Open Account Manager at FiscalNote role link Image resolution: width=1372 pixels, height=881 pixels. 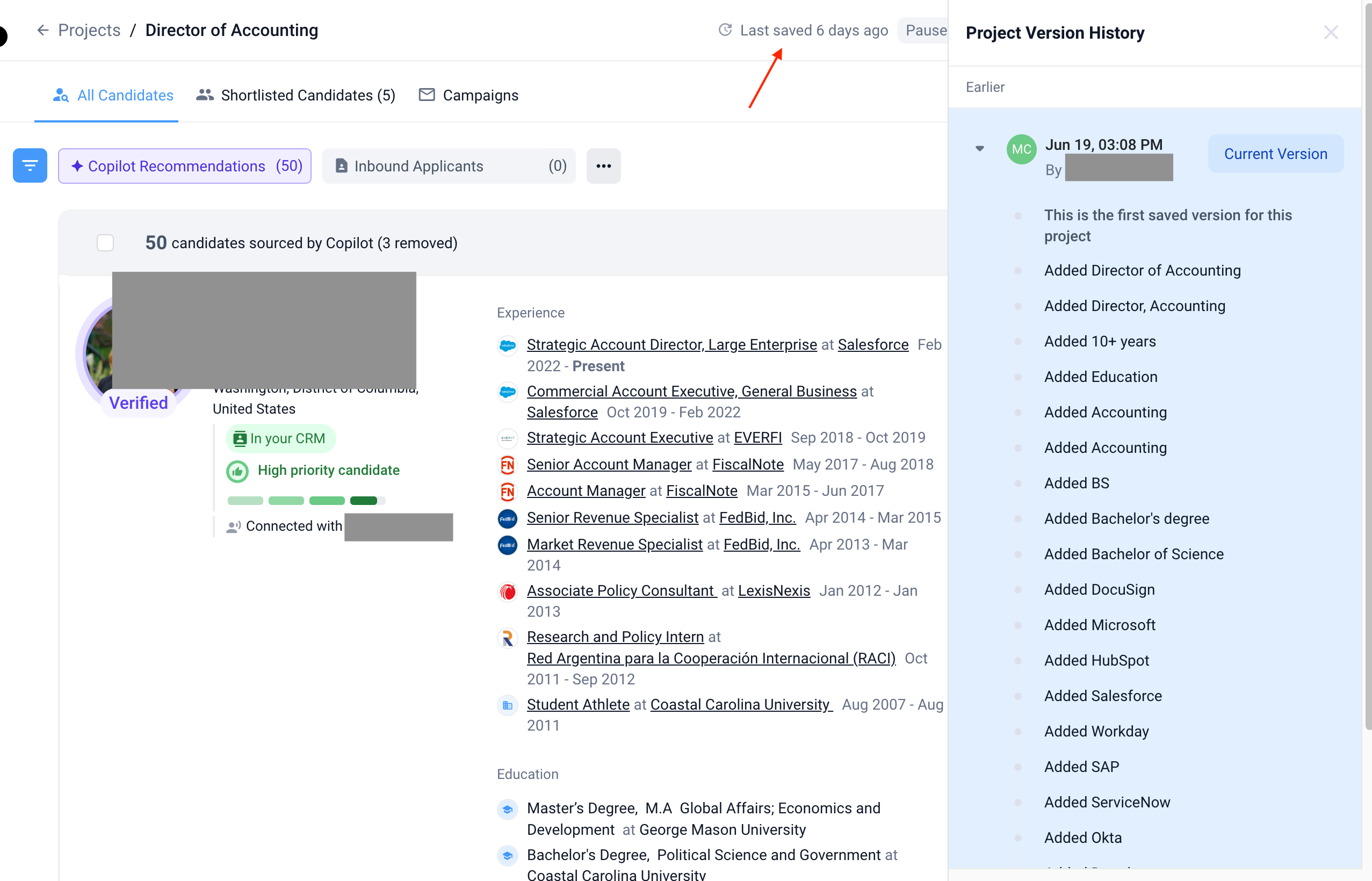[x=586, y=491]
